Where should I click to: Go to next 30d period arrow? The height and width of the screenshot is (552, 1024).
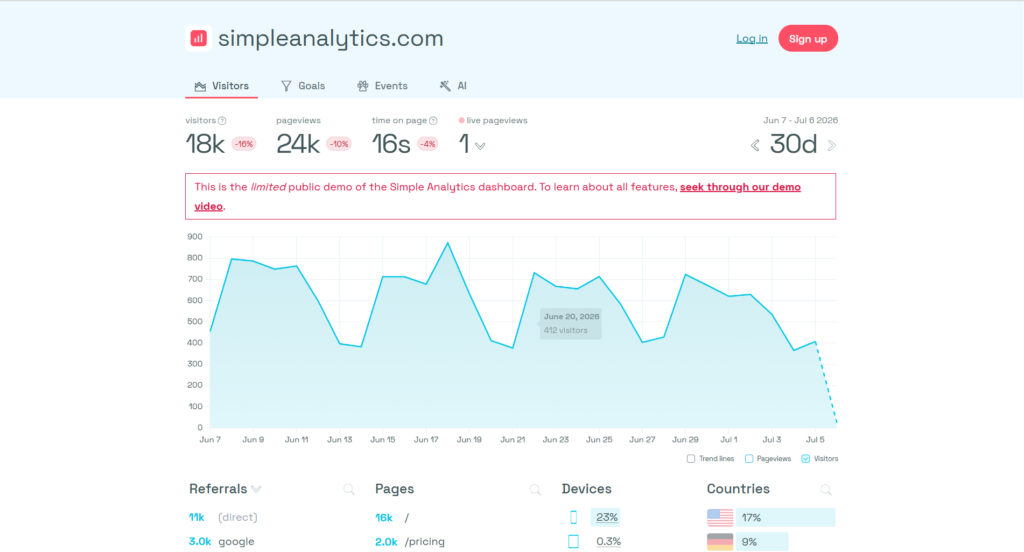tap(831, 146)
